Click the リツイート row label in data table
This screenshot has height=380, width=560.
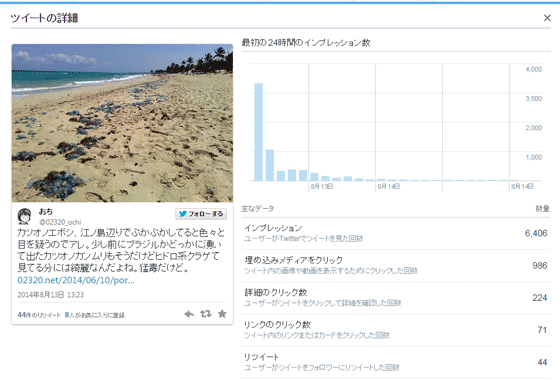(x=261, y=356)
